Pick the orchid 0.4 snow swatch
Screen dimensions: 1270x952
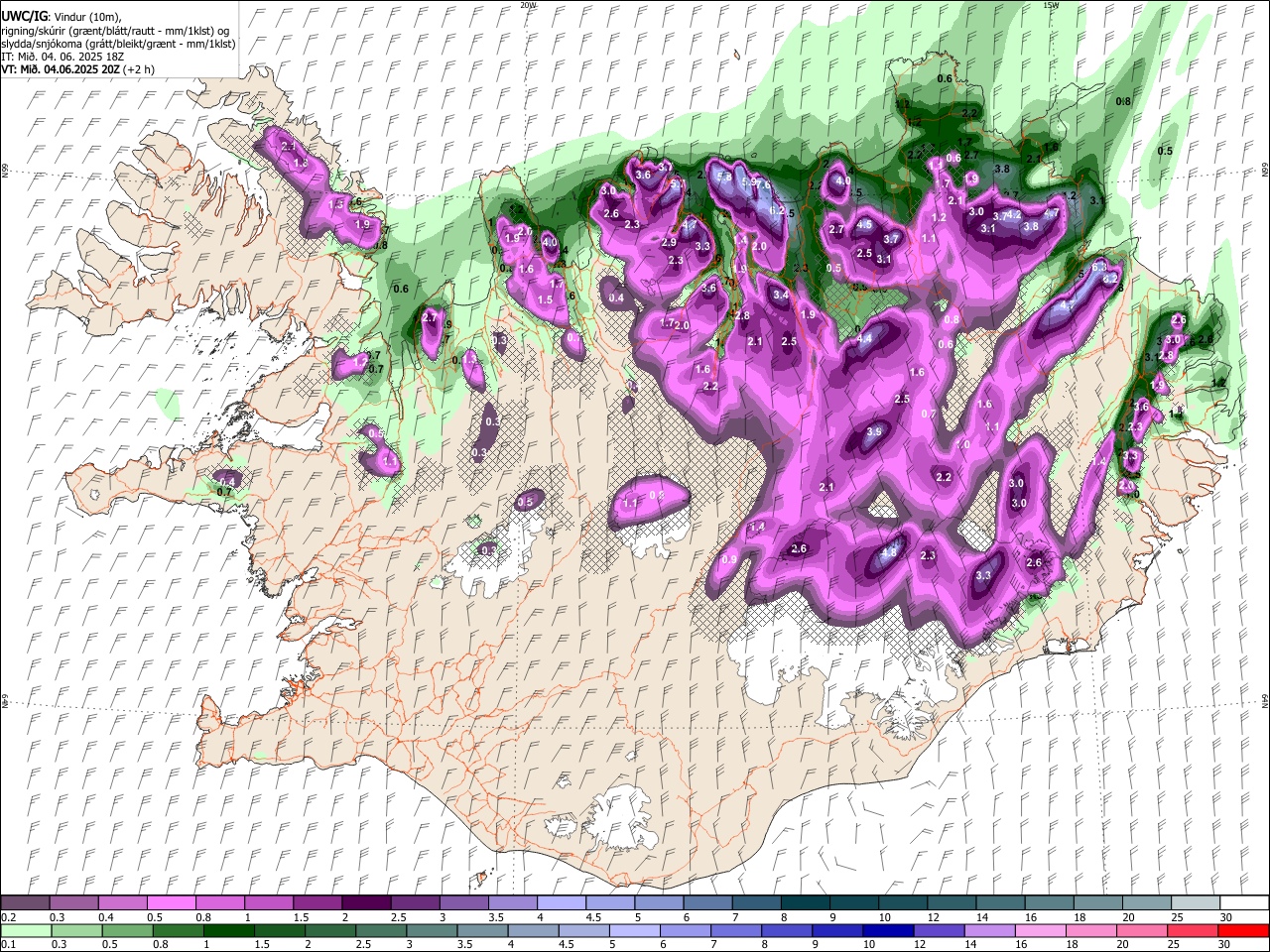point(123,903)
